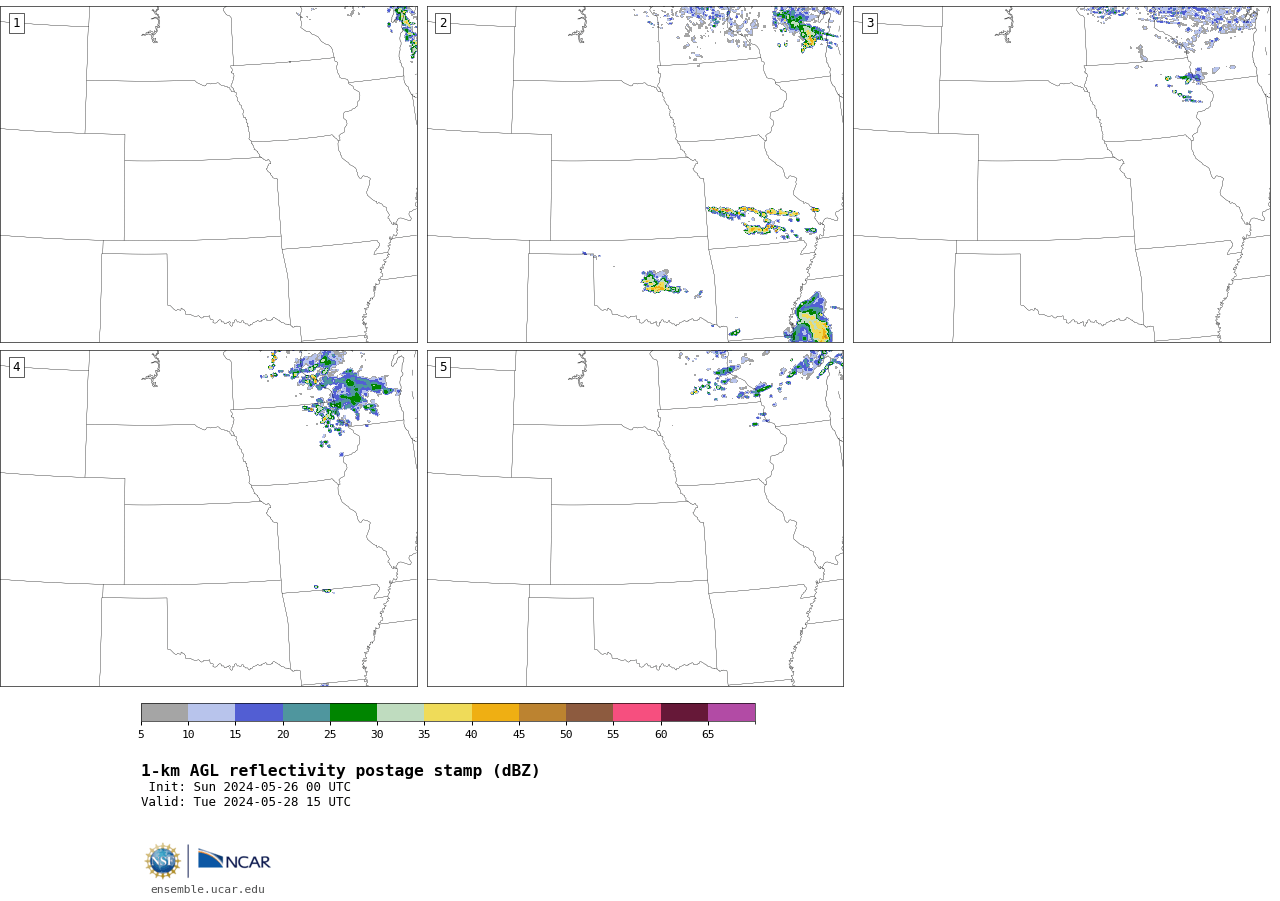Click the colorbar tick label 60
Screen dimensions: 1280x901
(x=661, y=735)
